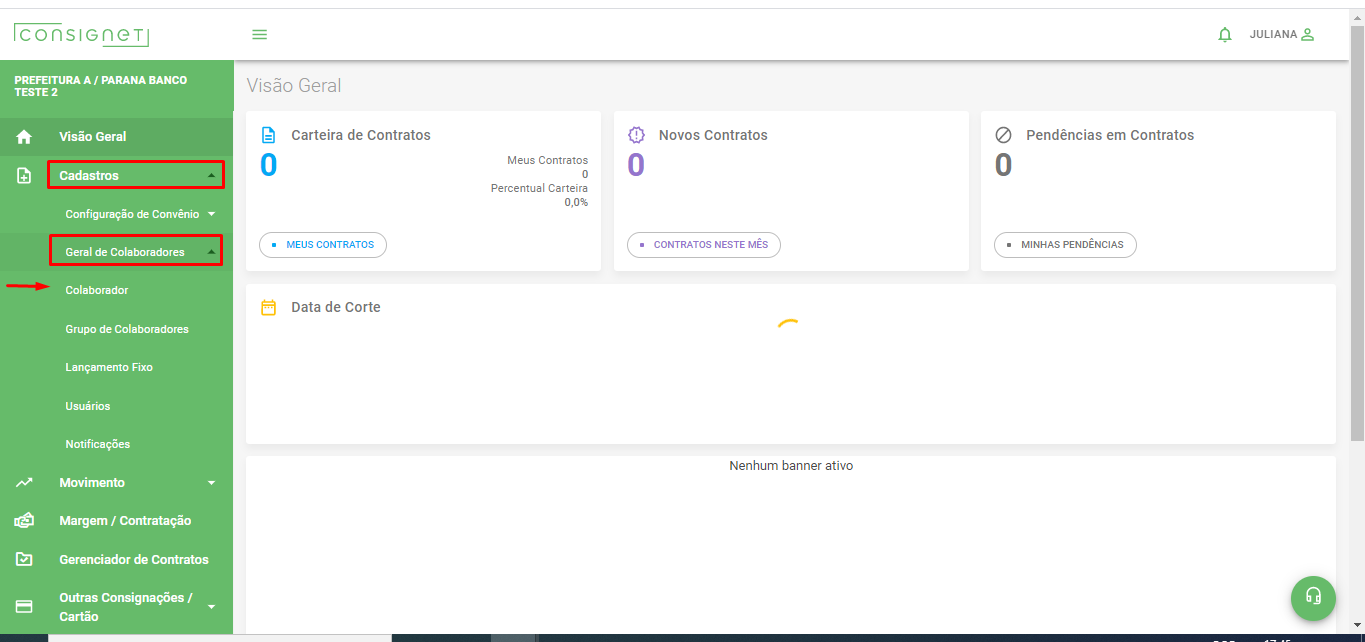The height and width of the screenshot is (642, 1365).
Task: Click the Percentual Carteira label
Action: [539, 188]
